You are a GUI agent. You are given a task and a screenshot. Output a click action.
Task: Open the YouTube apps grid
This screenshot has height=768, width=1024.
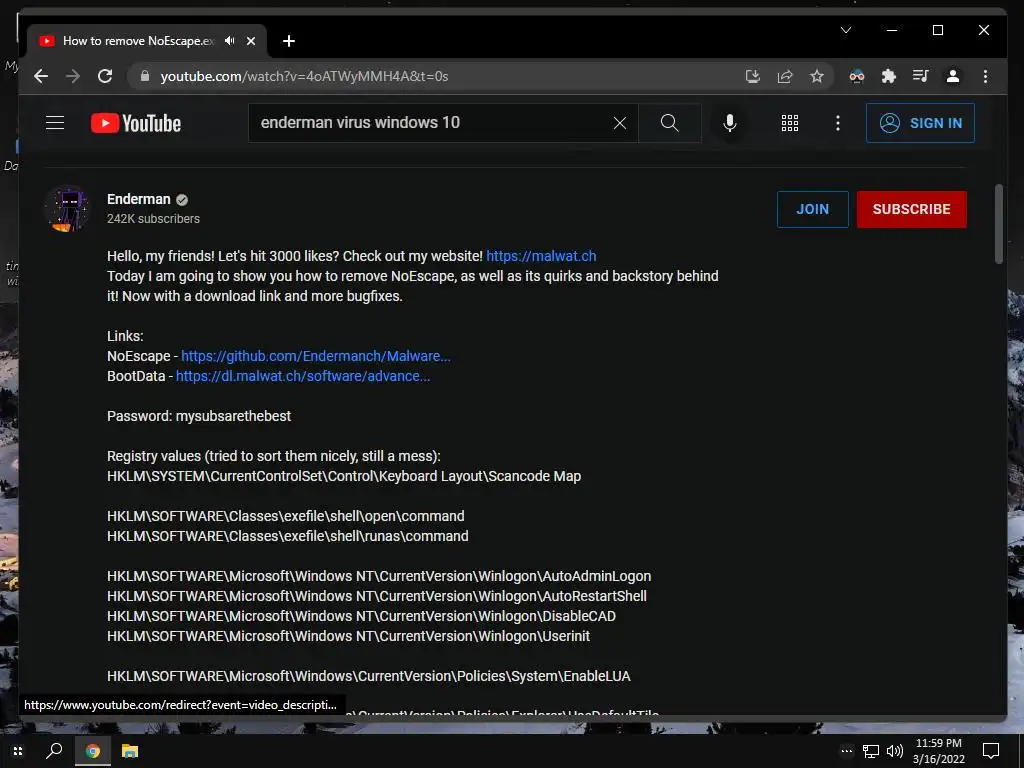pos(790,123)
